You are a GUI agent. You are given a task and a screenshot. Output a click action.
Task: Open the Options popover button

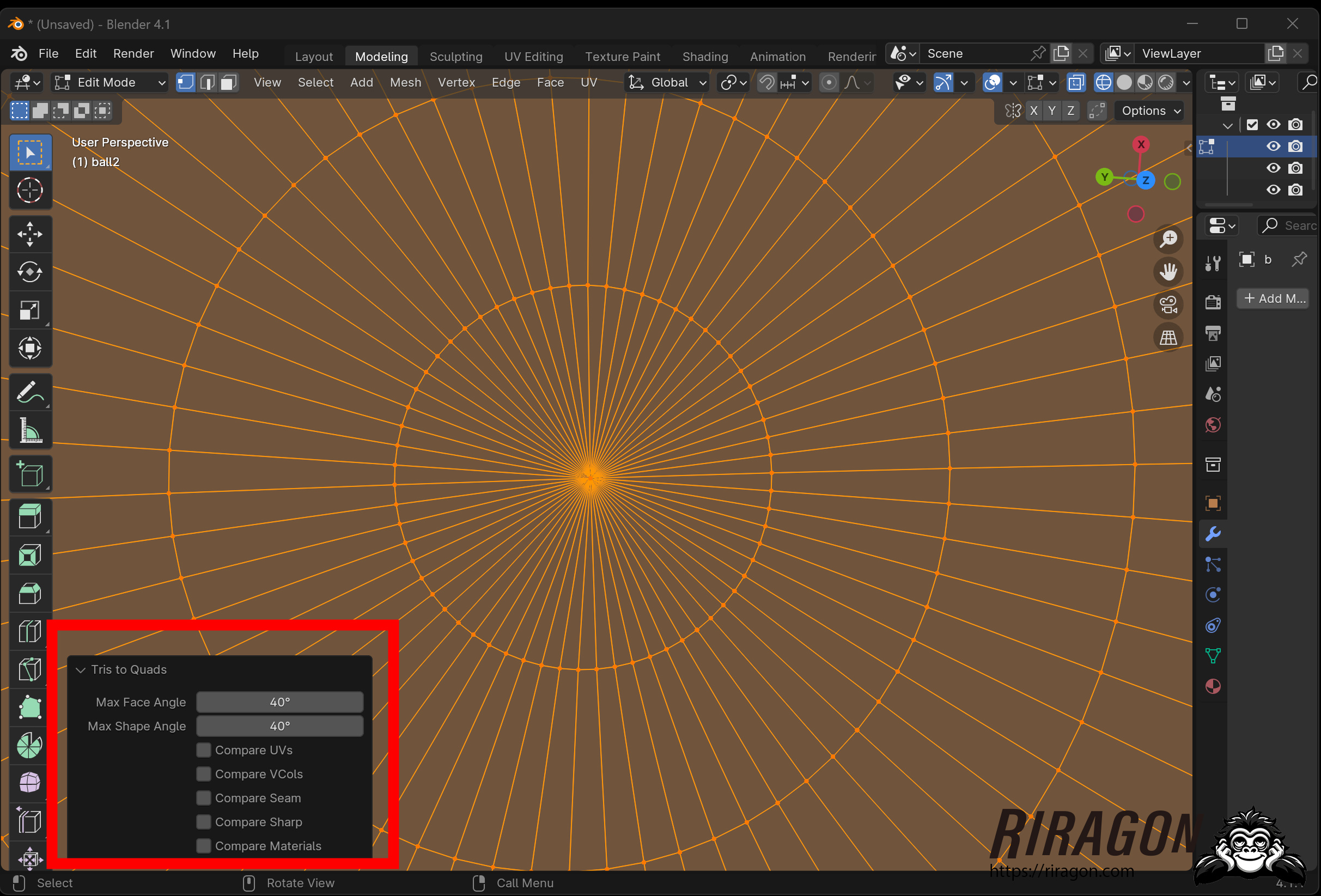[1150, 111]
